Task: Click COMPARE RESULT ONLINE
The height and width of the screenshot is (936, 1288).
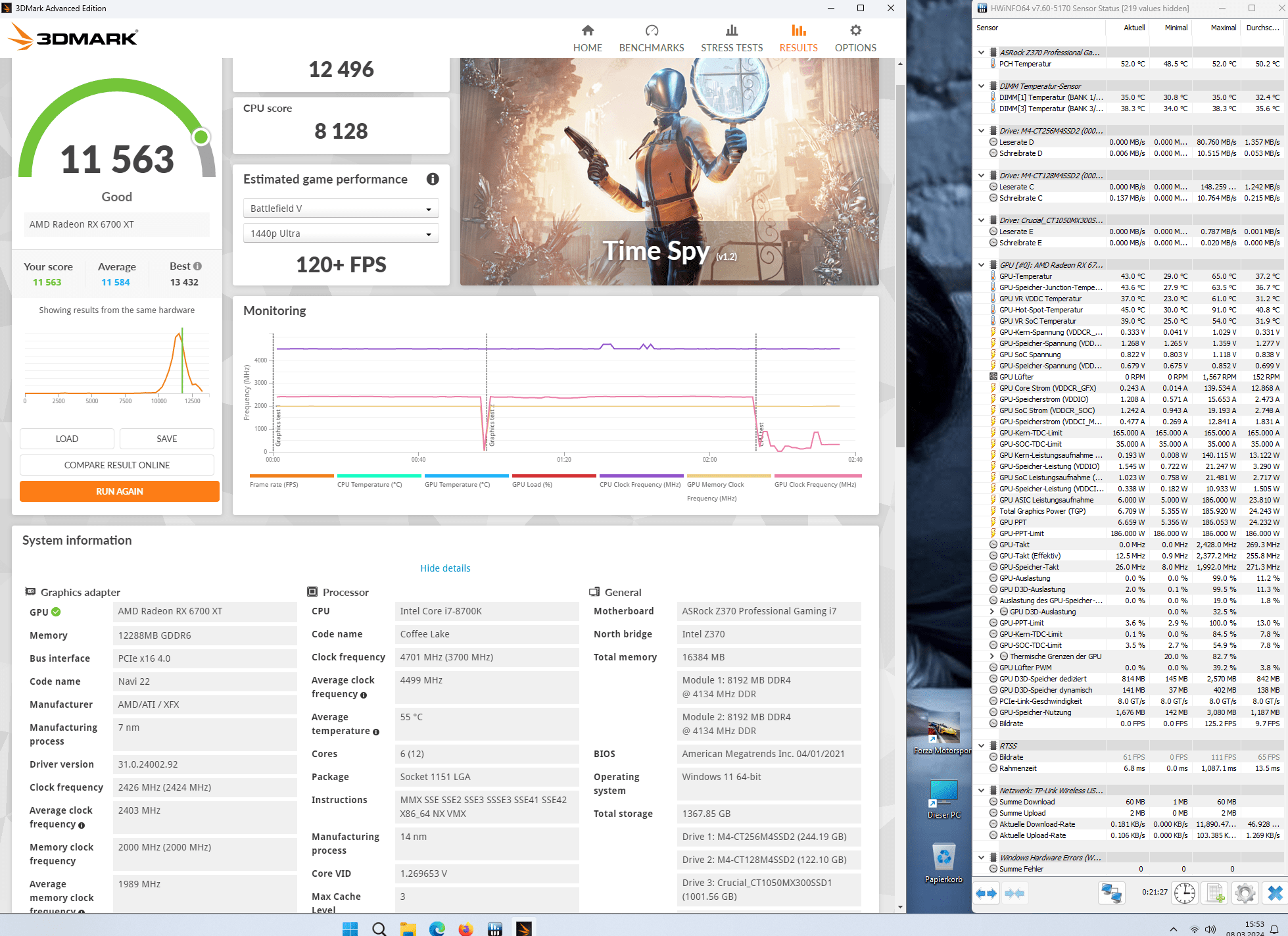Action: click(116, 465)
